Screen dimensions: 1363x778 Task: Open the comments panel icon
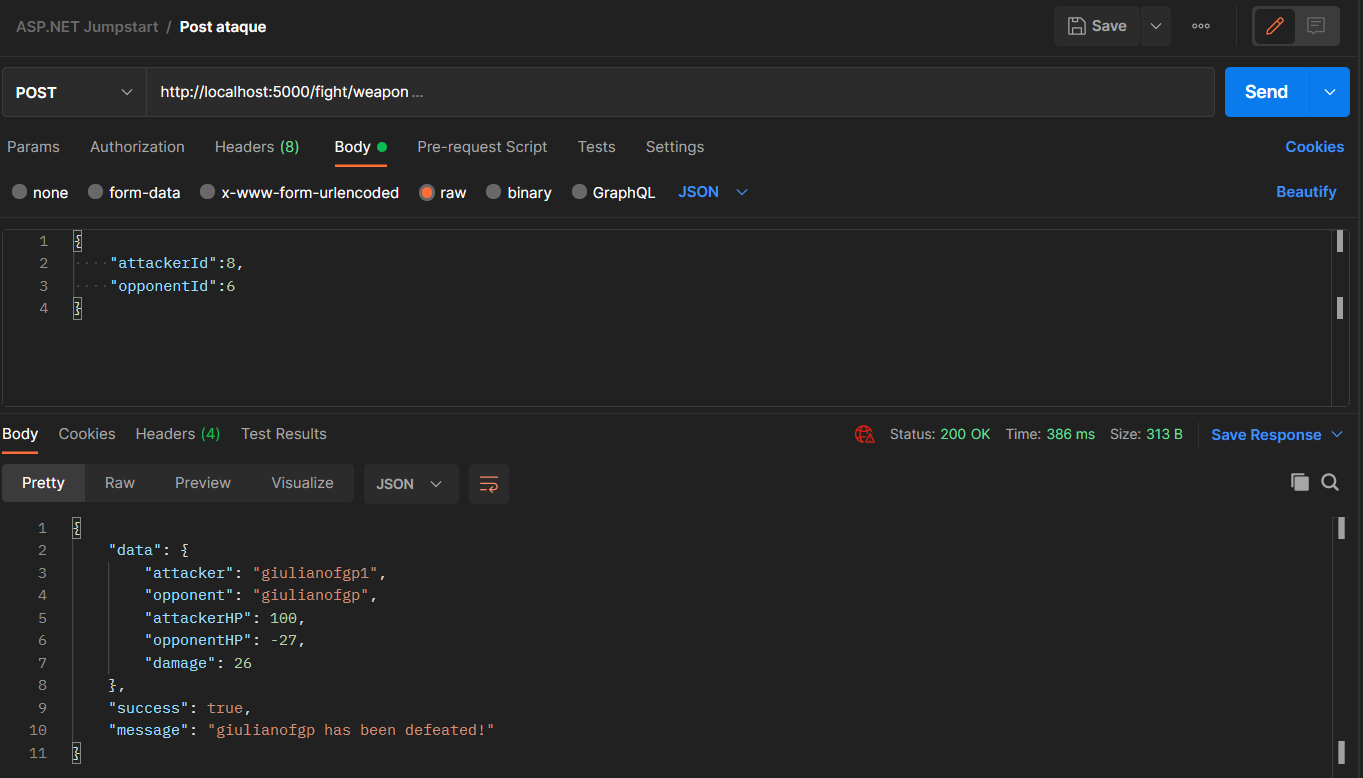pyautogui.click(x=1316, y=26)
